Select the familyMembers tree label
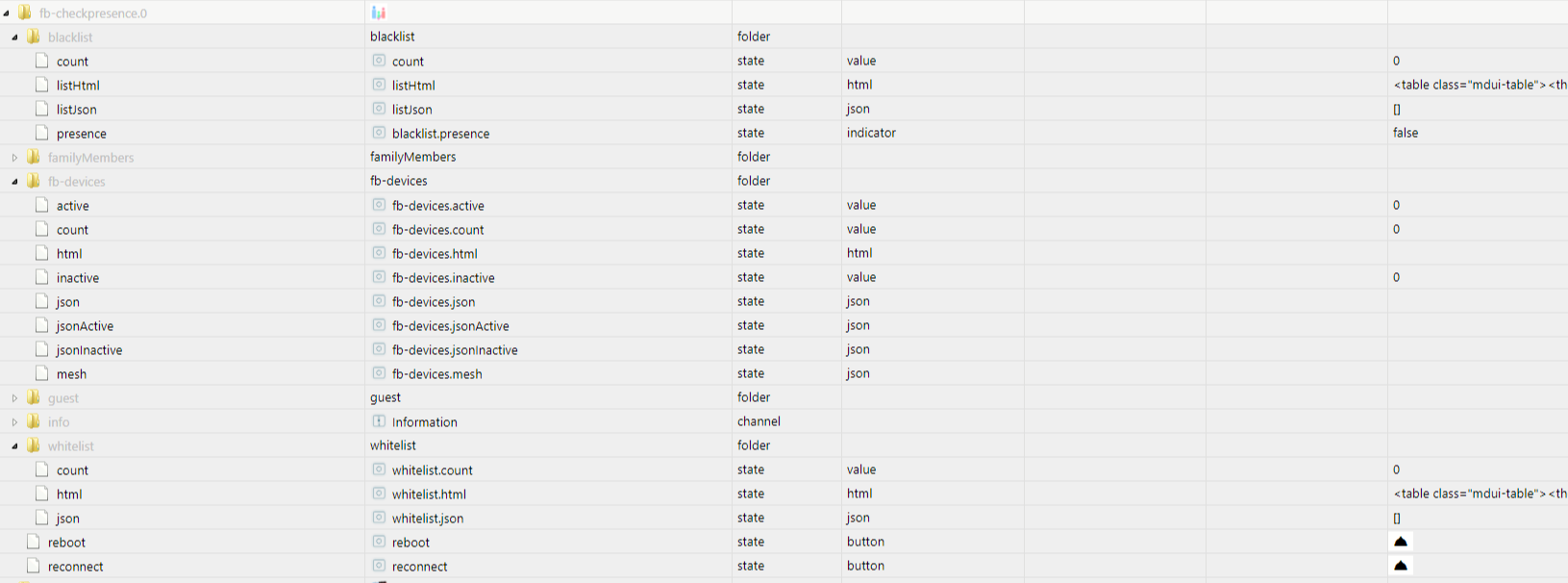 90,158
